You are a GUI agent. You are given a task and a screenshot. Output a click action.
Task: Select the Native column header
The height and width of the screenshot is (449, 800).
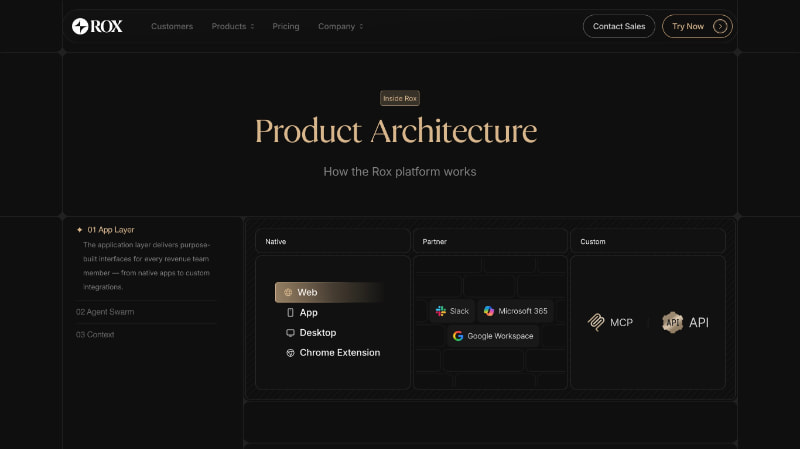[333, 241]
